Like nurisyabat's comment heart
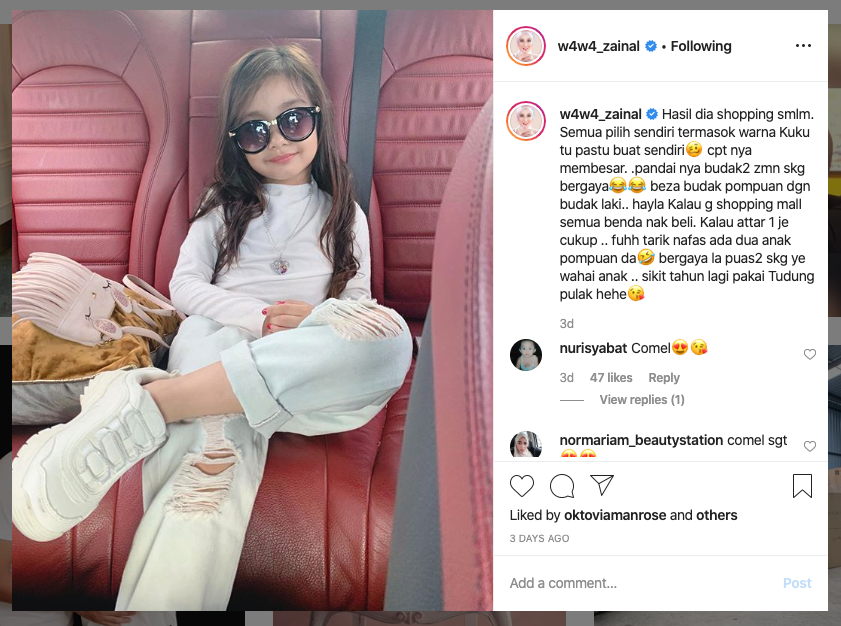Viewport: 841px width, 626px height. click(809, 354)
